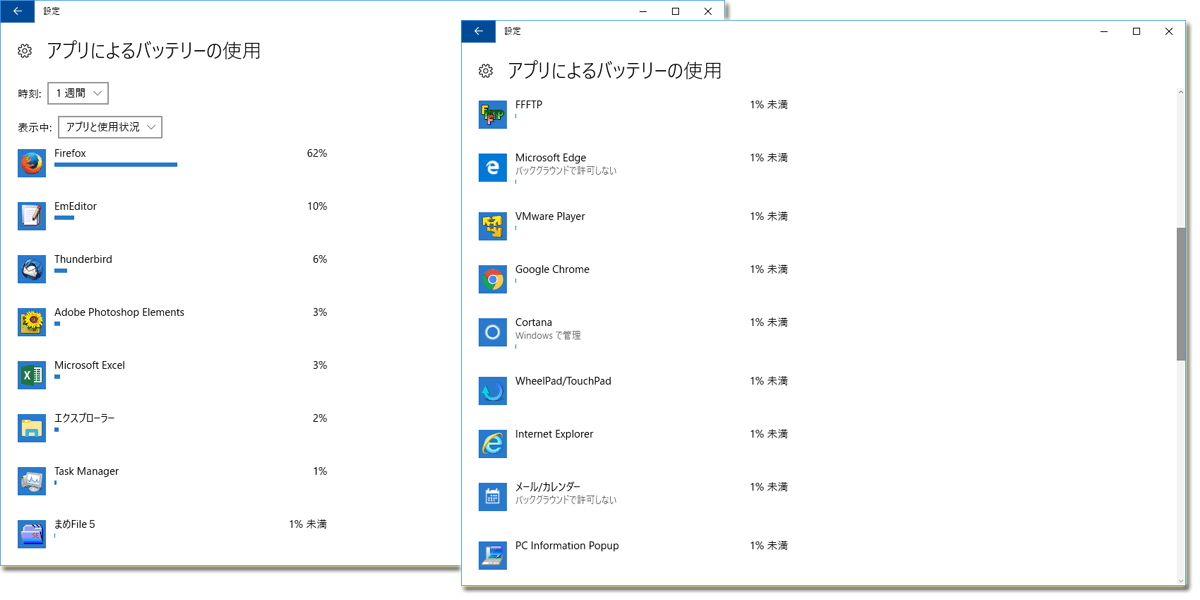1200x600 pixels.
Task: Select the Google Chrome entry name
Action: tap(552, 269)
